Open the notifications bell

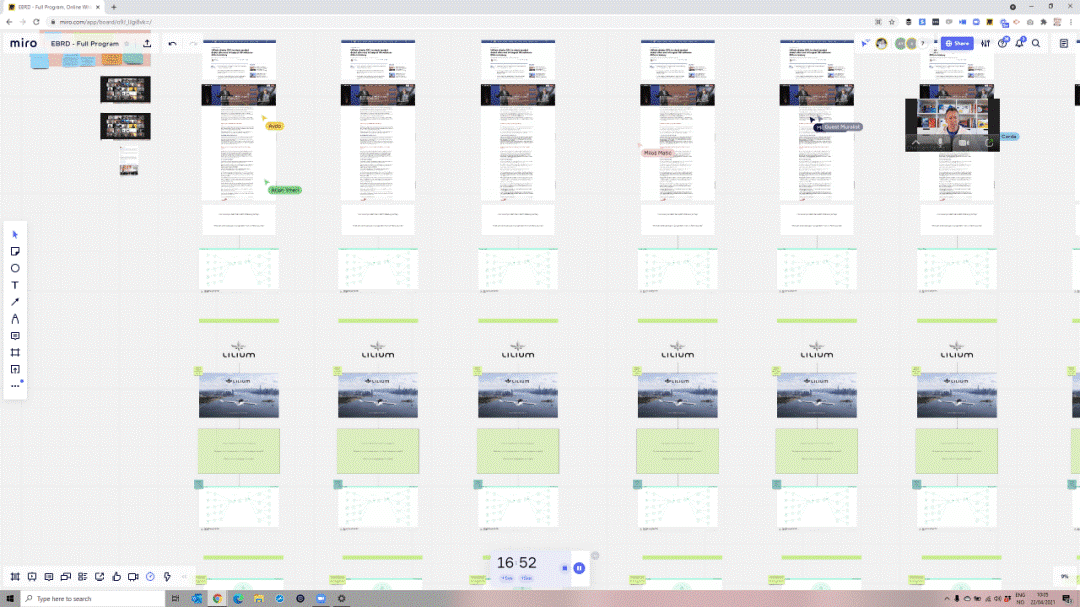pos(1019,44)
